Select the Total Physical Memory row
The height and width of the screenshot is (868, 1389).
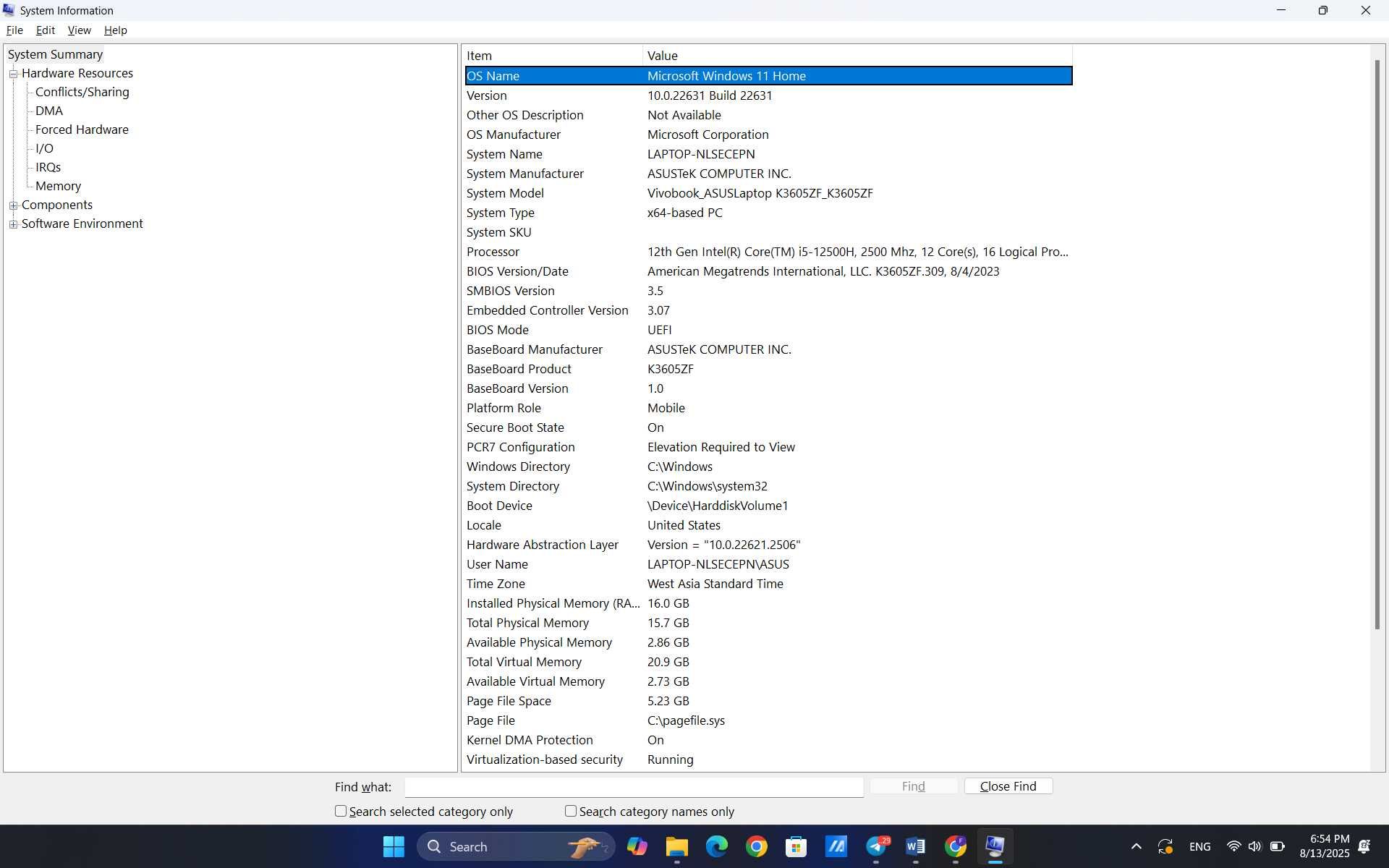(x=768, y=623)
